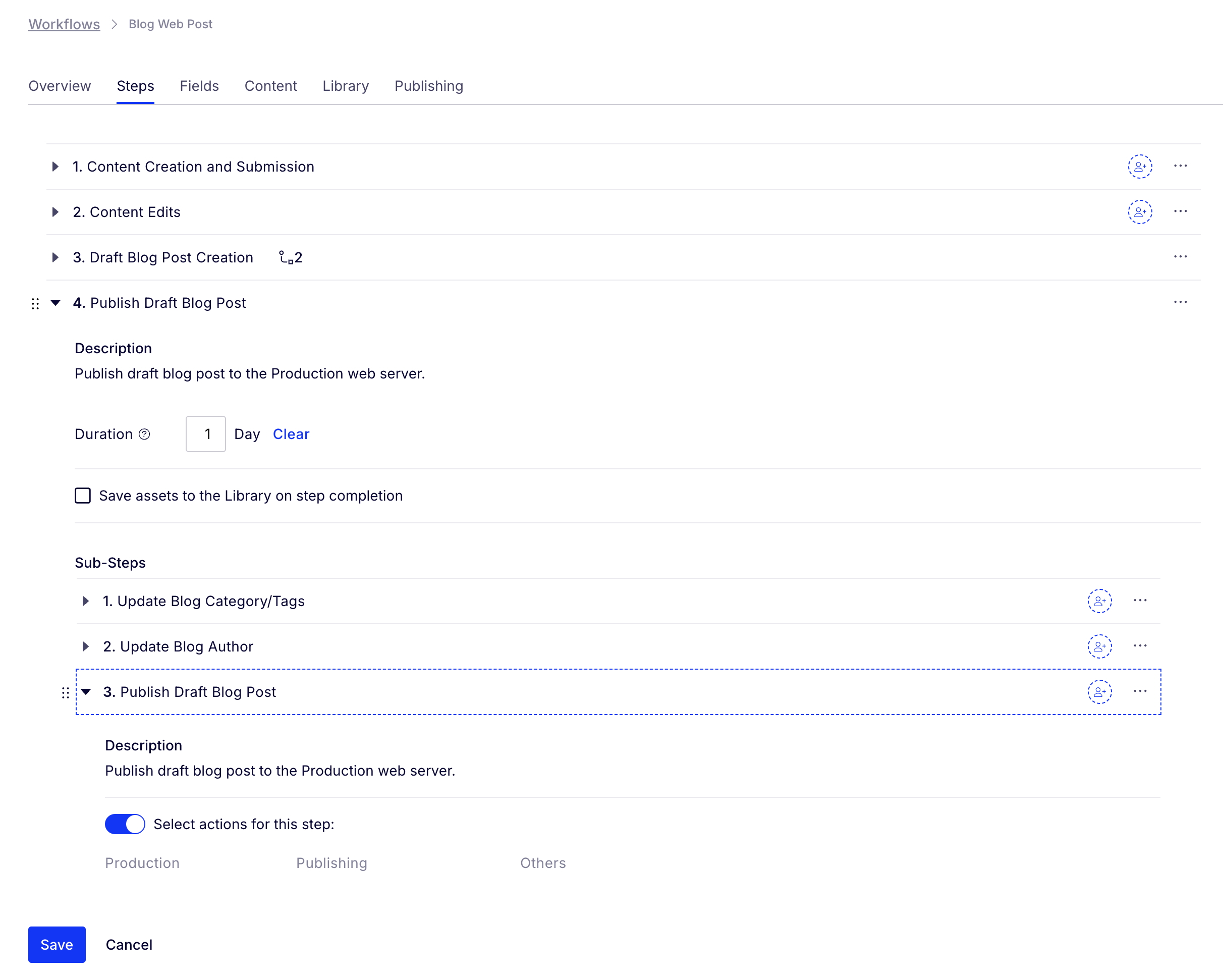The width and height of the screenshot is (1223, 980).
Task: Open more options for Update Blog Author sub-step
Action: coord(1140,646)
